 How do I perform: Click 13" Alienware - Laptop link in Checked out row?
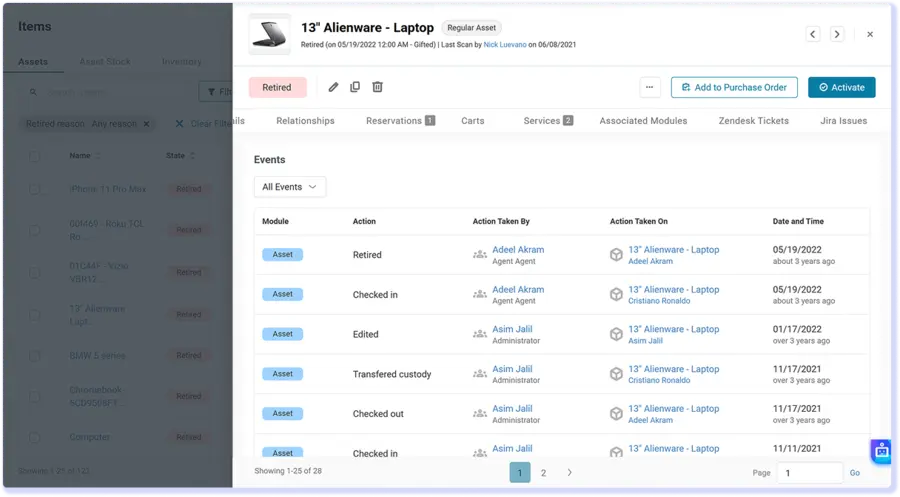pyautogui.click(x=673, y=409)
